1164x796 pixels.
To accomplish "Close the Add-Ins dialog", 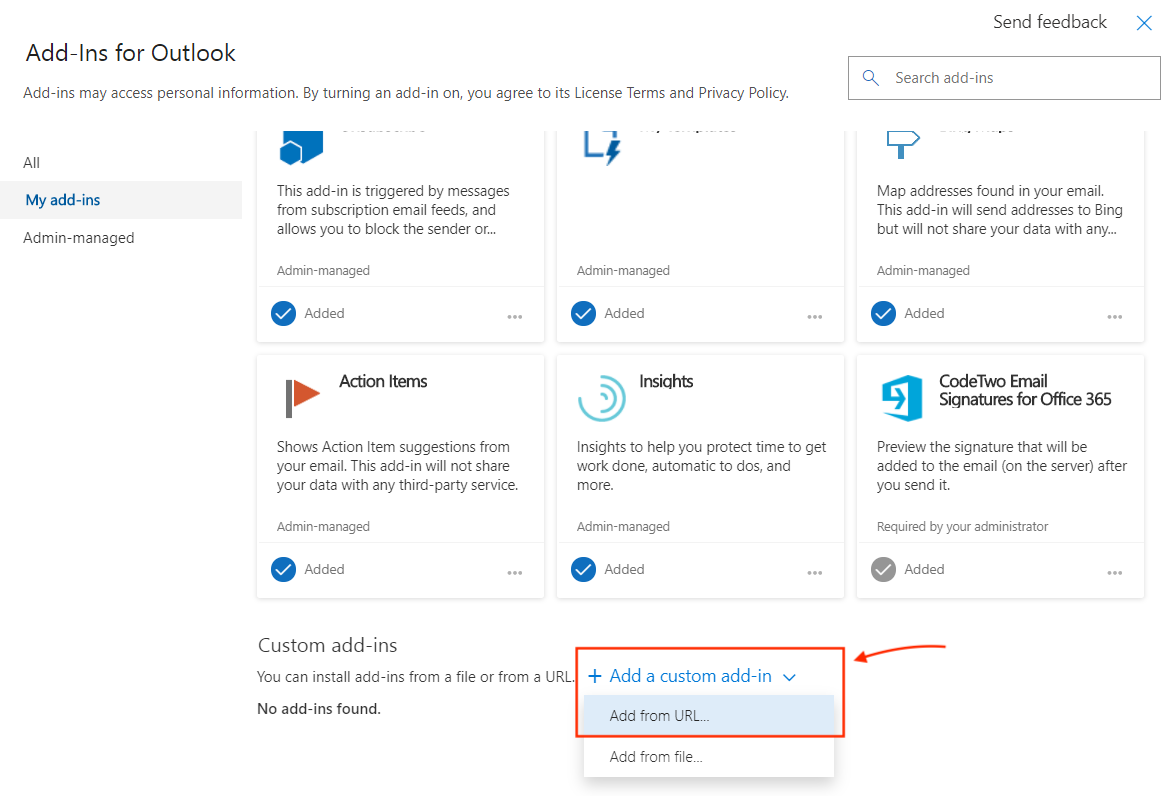I will [x=1144, y=23].
